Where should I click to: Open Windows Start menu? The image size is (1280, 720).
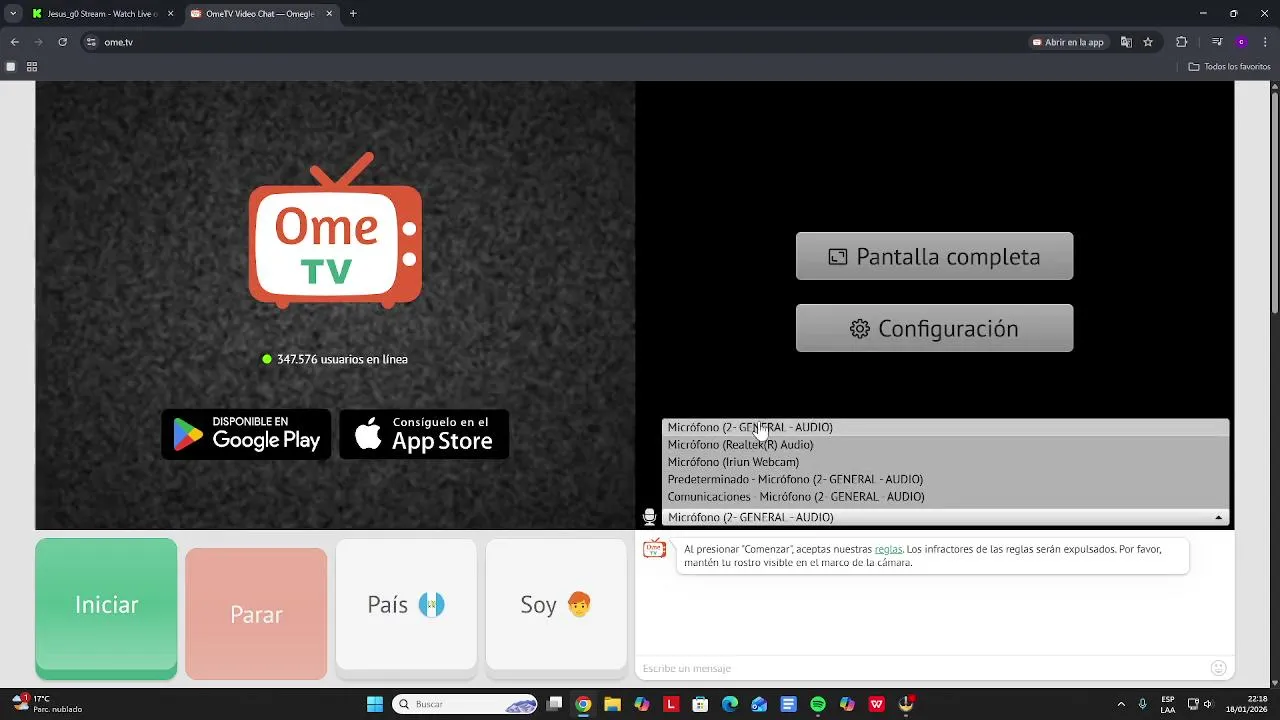point(375,704)
